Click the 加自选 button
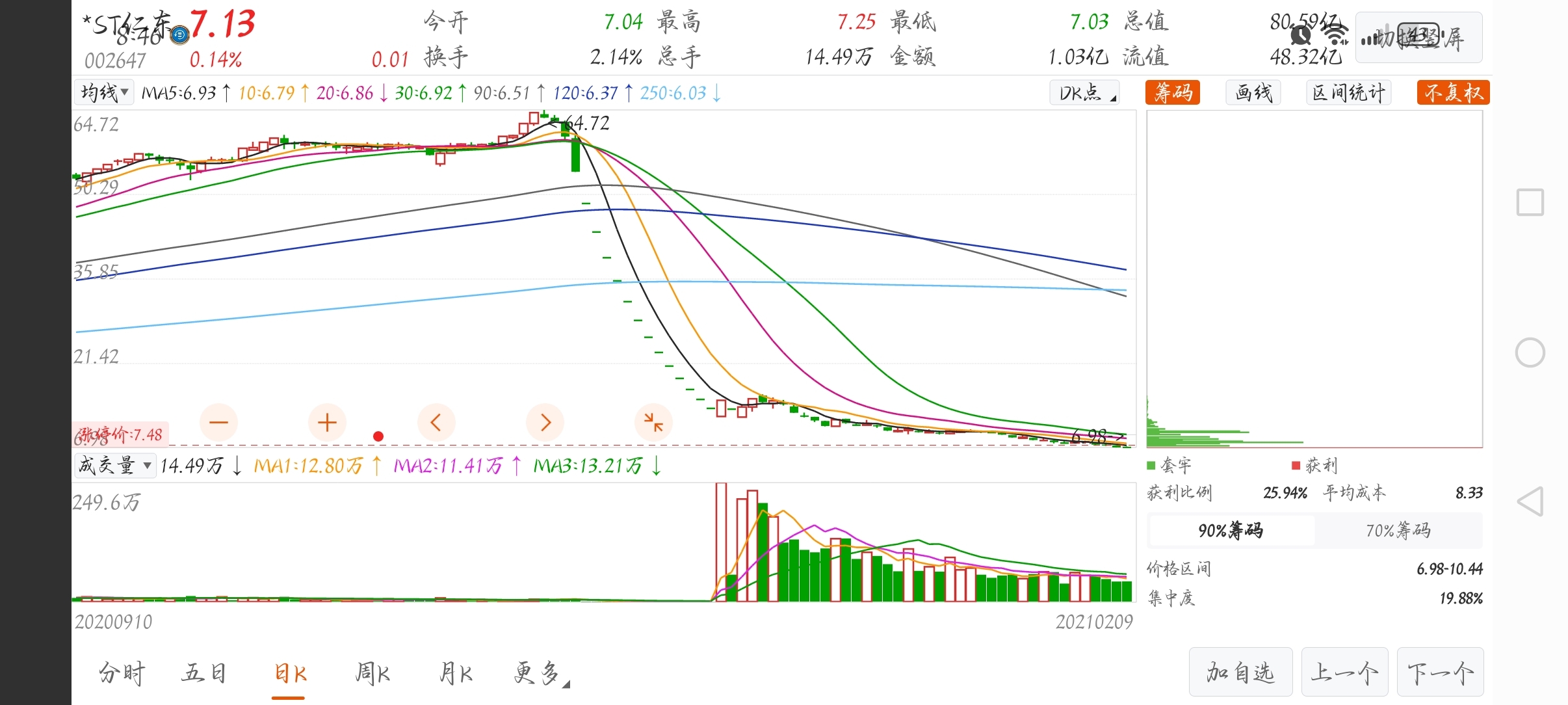Image resolution: width=1568 pixels, height=705 pixels. 1240,672
